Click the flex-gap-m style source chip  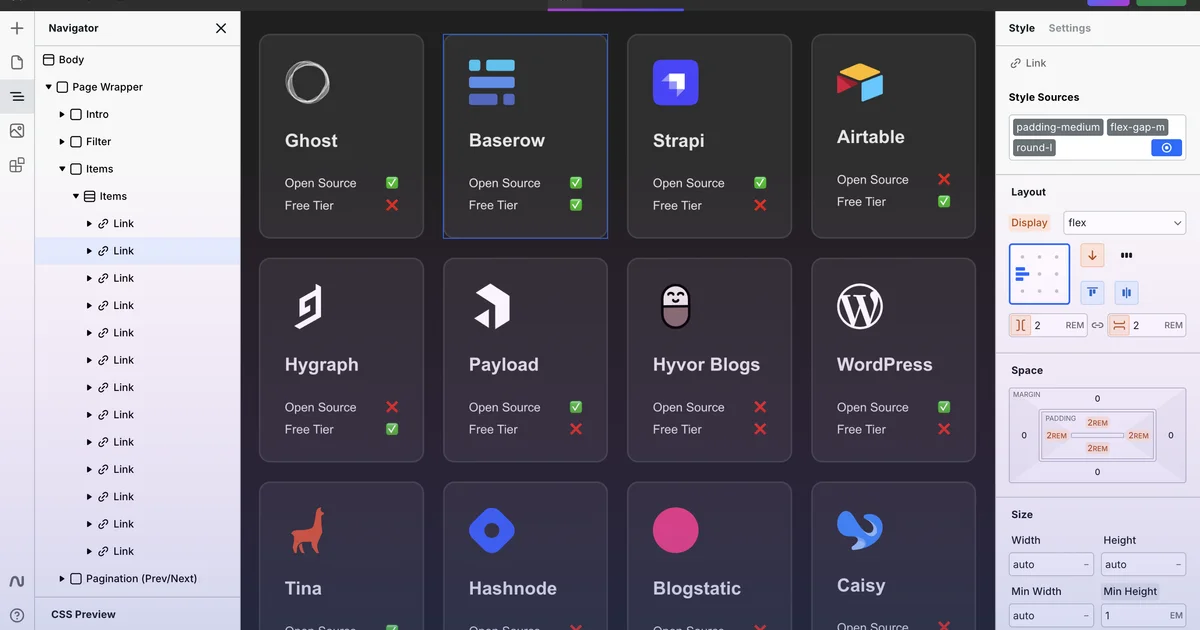click(1138, 127)
